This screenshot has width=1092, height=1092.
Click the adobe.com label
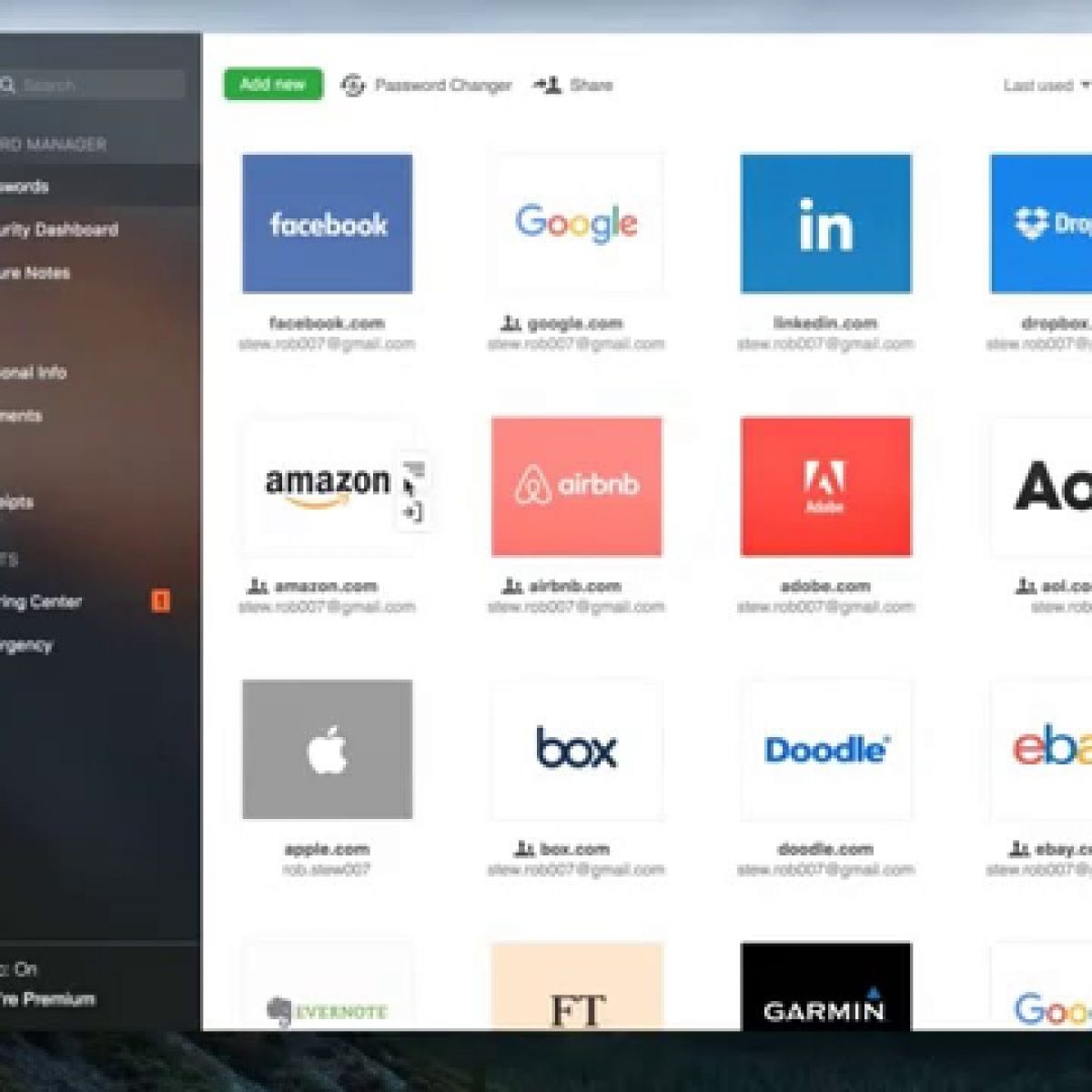coord(825,586)
